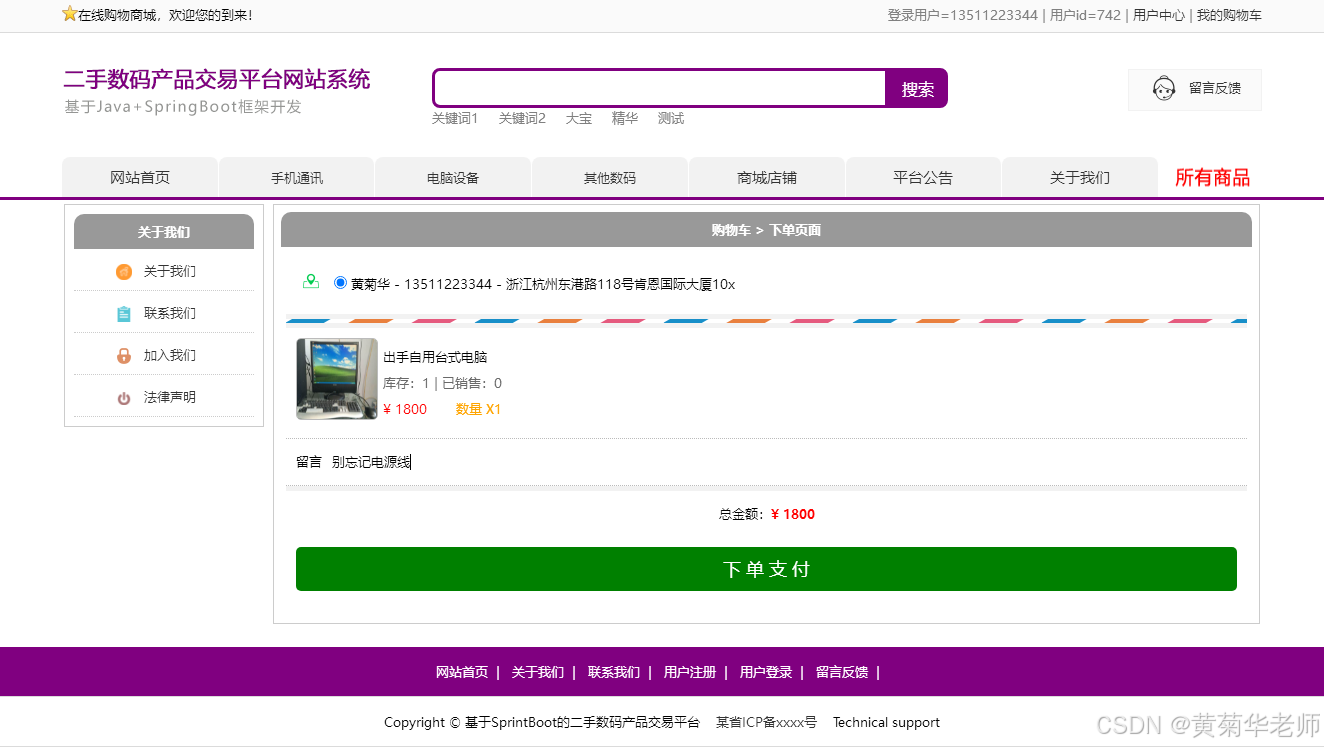Click the 搜索 search button
Viewport: 1324px width, 747px height.
(915, 88)
